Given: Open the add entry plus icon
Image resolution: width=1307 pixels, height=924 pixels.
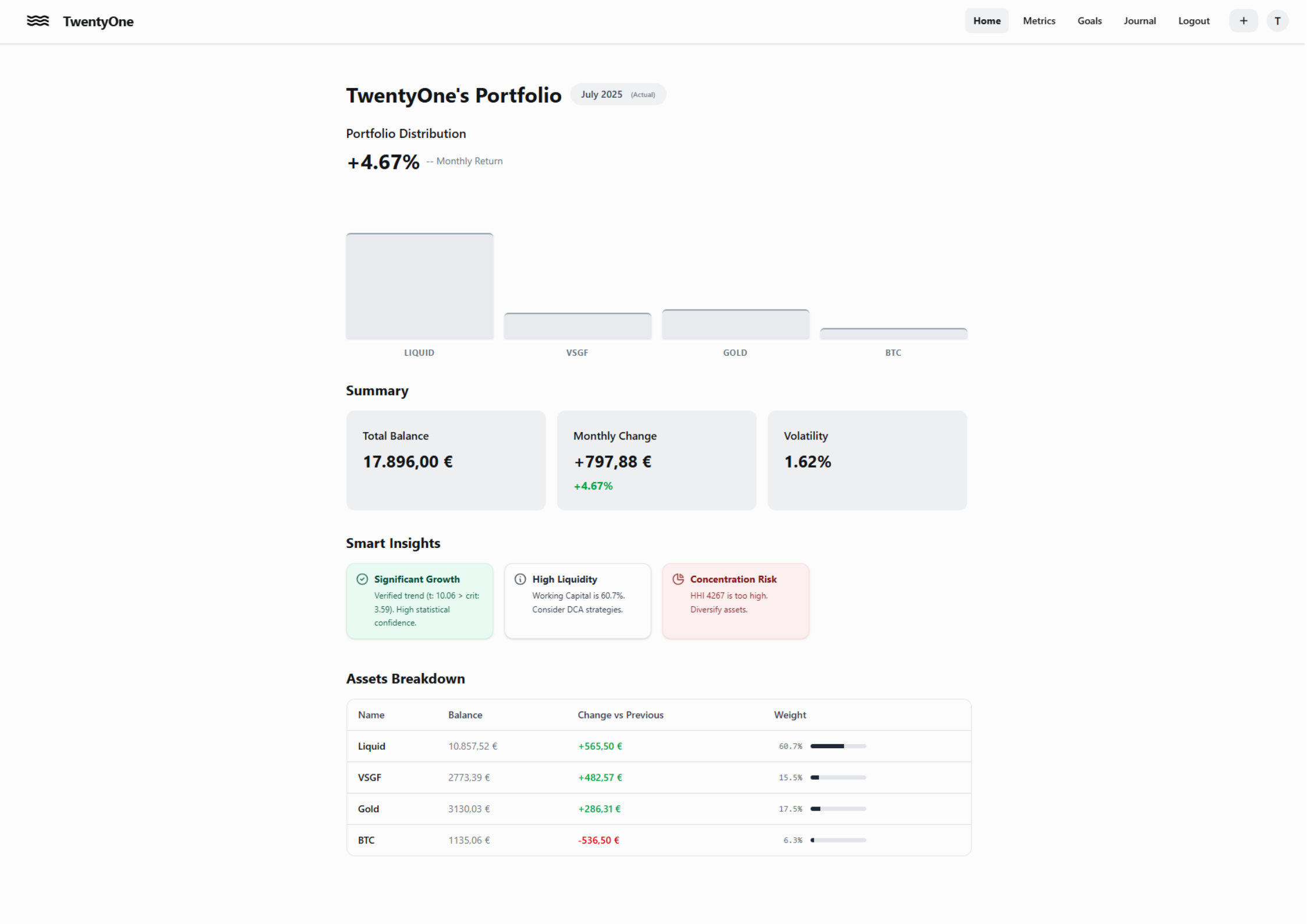Looking at the screenshot, I should pos(1244,20).
